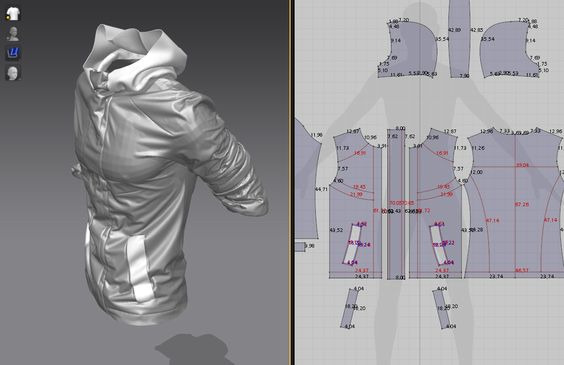Click the 42.89 measurement on hood strip
This screenshot has height=365, width=564.
coord(454,30)
